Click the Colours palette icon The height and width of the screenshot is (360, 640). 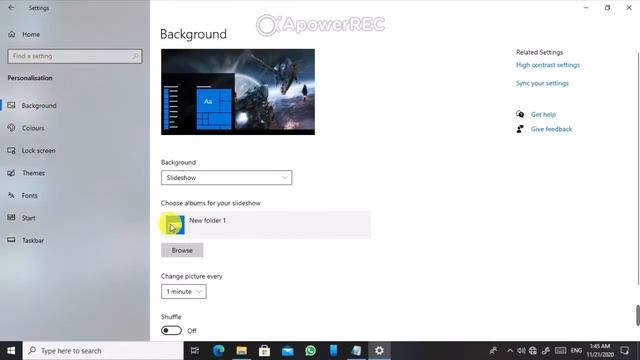(11, 128)
